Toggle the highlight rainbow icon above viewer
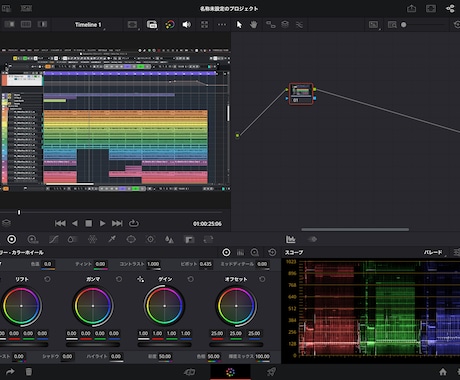This screenshot has width=460, height=380. [x=170, y=25]
